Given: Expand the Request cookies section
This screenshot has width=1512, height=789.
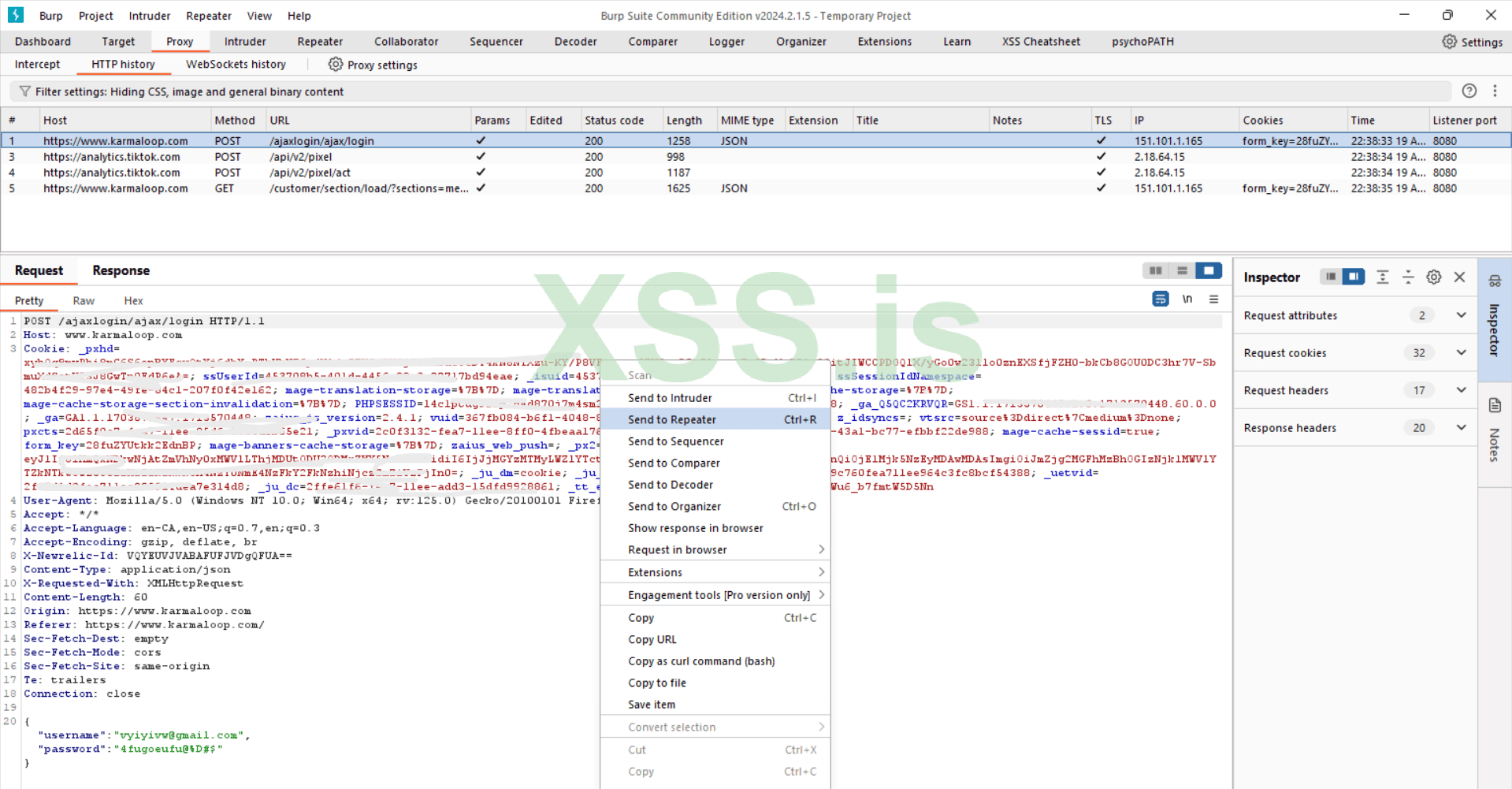Looking at the screenshot, I should coord(1461,353).
